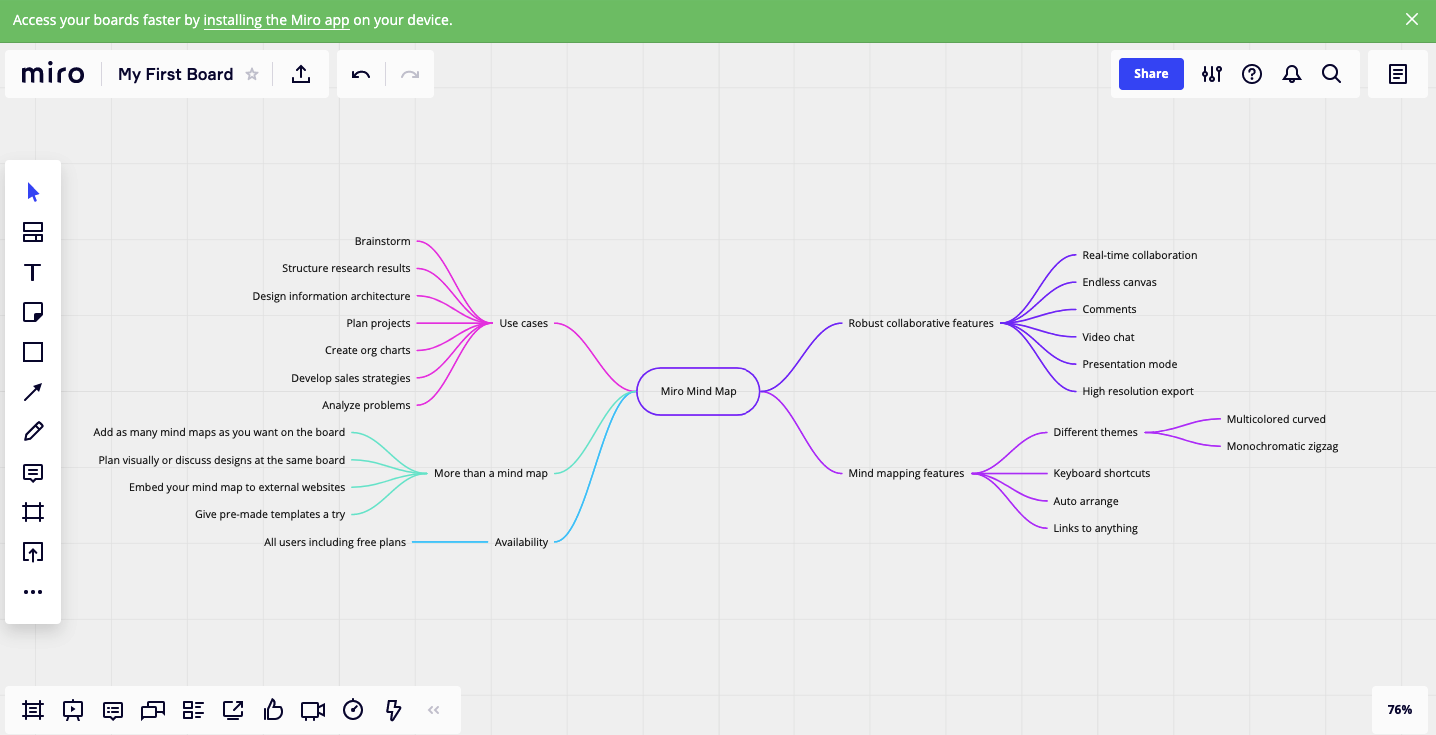
Task: Open the cards list icon in bottom toolbar
Action: pos(193,710)
